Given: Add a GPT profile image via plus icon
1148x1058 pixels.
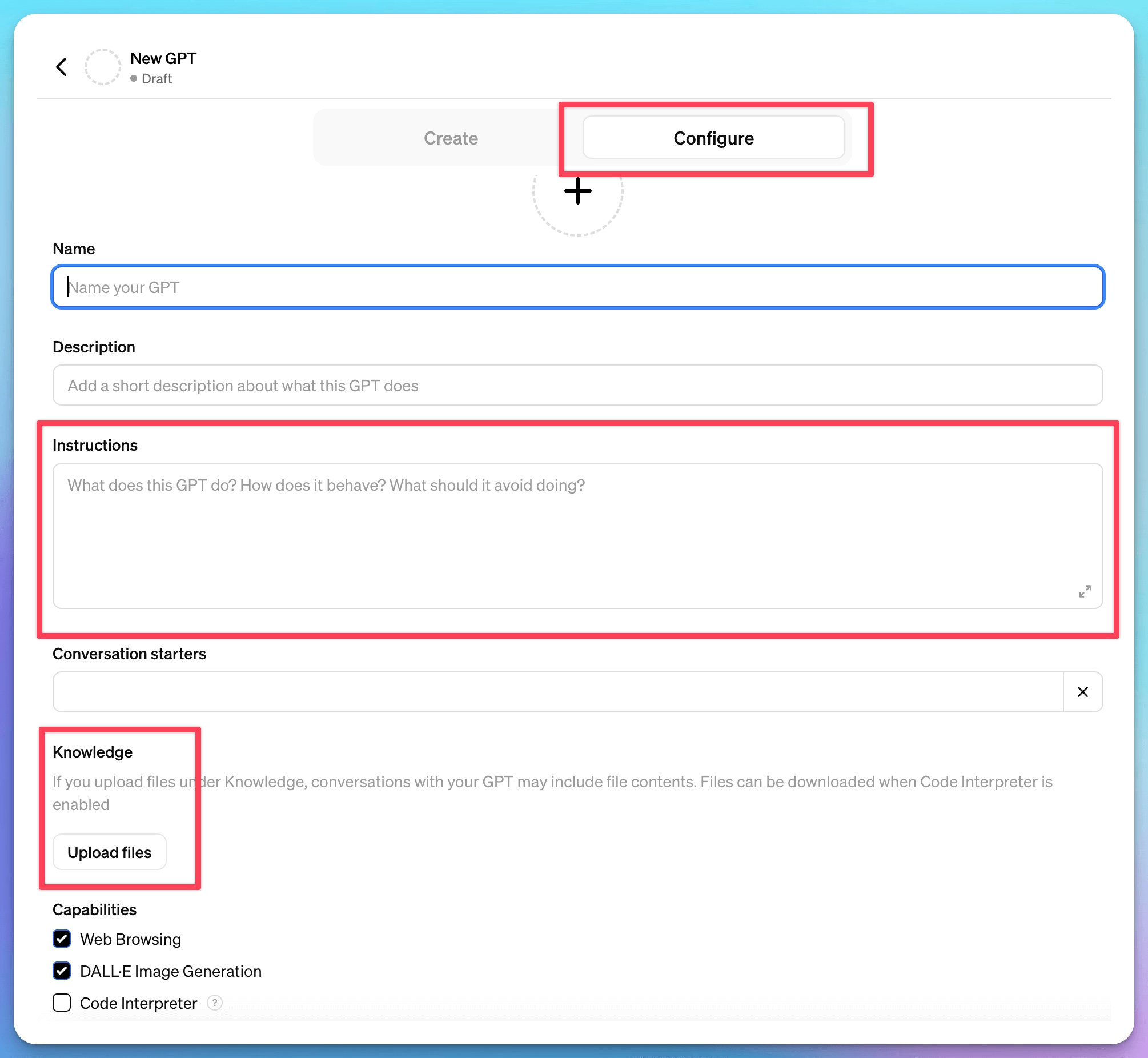Looking at the screenshot, I should pyautogui.click(x=577, y=191).
